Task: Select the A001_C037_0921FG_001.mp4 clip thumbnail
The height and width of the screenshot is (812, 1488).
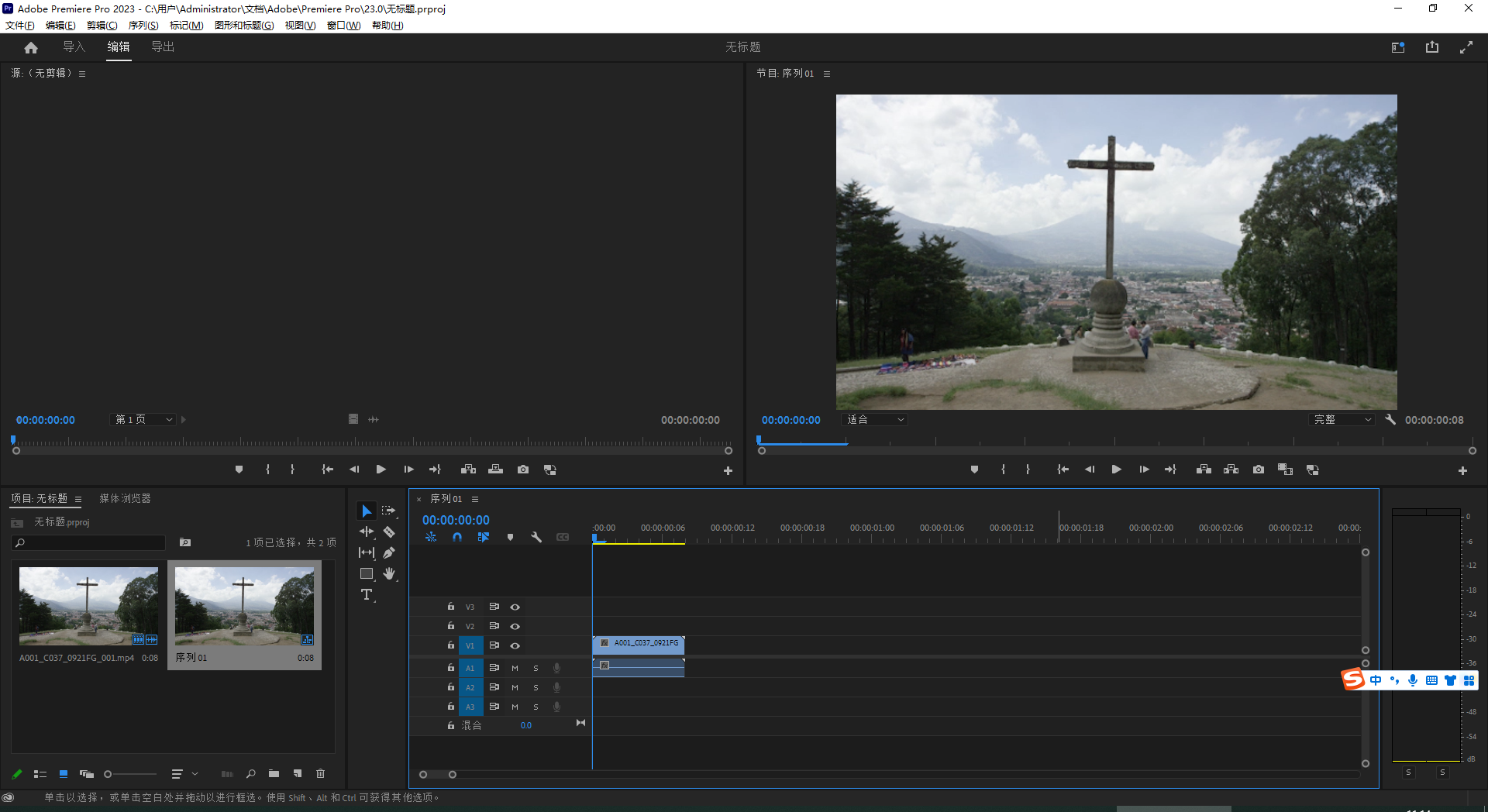Action: click(x=88, y=606)
